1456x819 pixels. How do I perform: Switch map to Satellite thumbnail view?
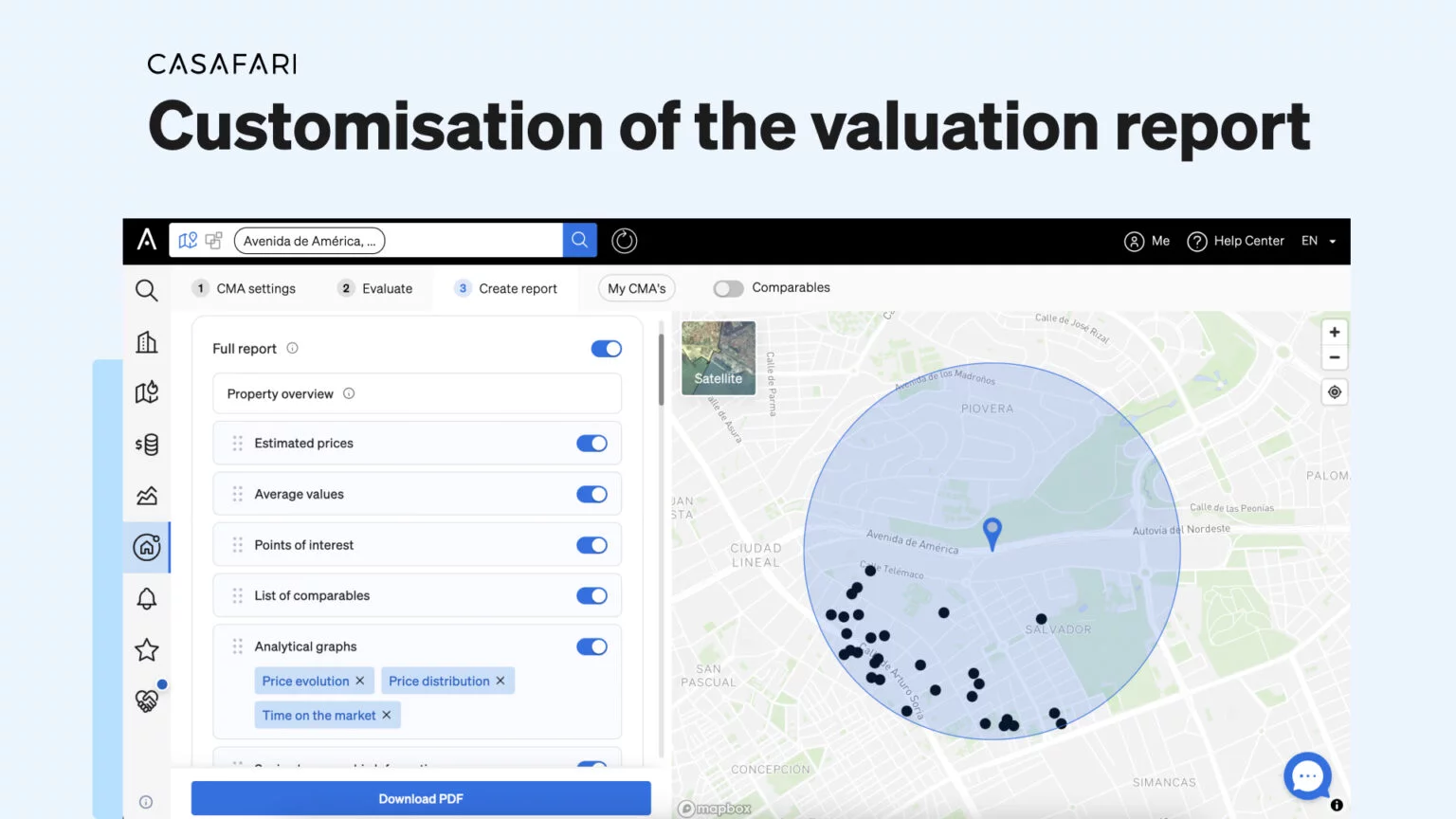pos(719,358)
